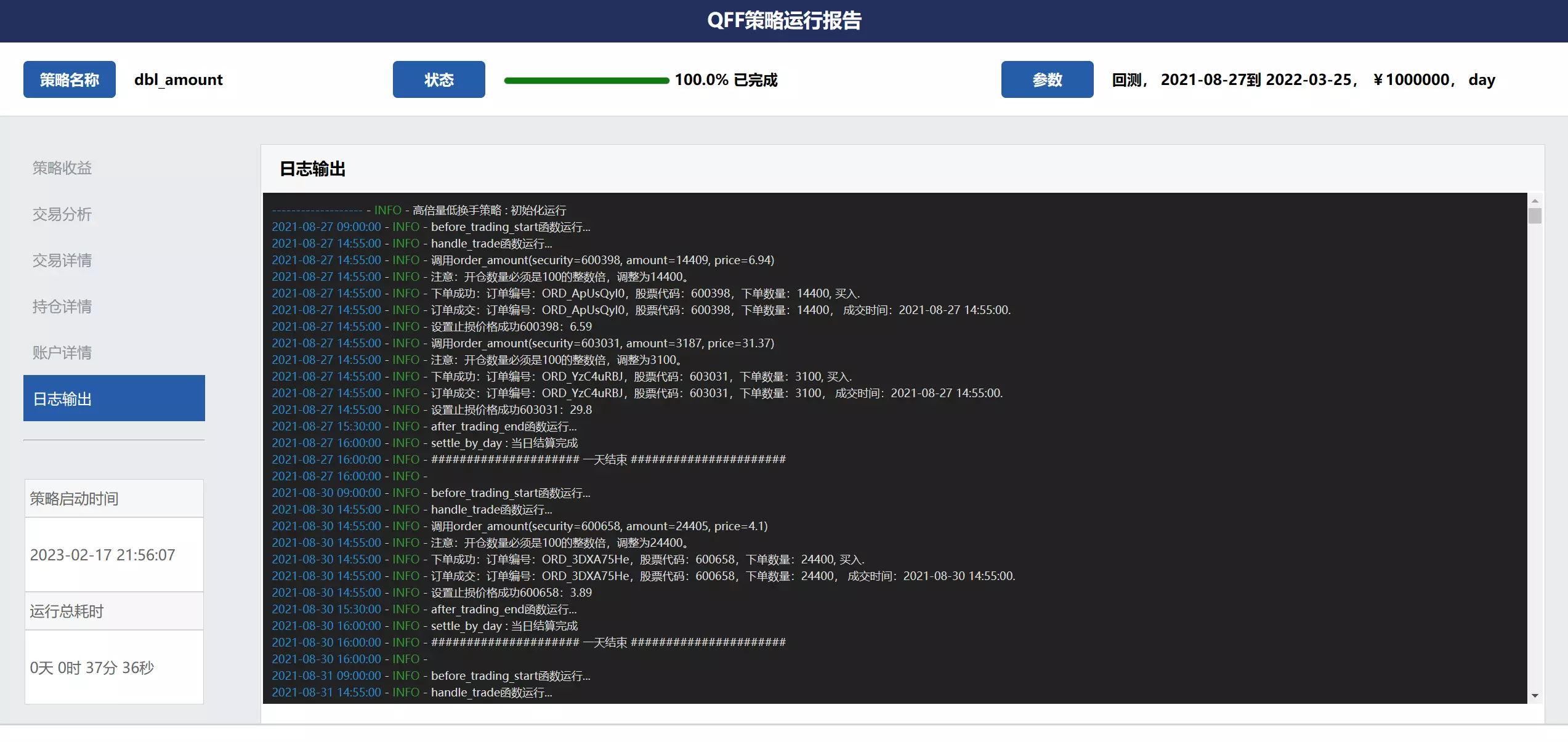Click the 2021-08-27 after_trading_end log line
Screen dimensions: 1568x742
pos(424,426)
